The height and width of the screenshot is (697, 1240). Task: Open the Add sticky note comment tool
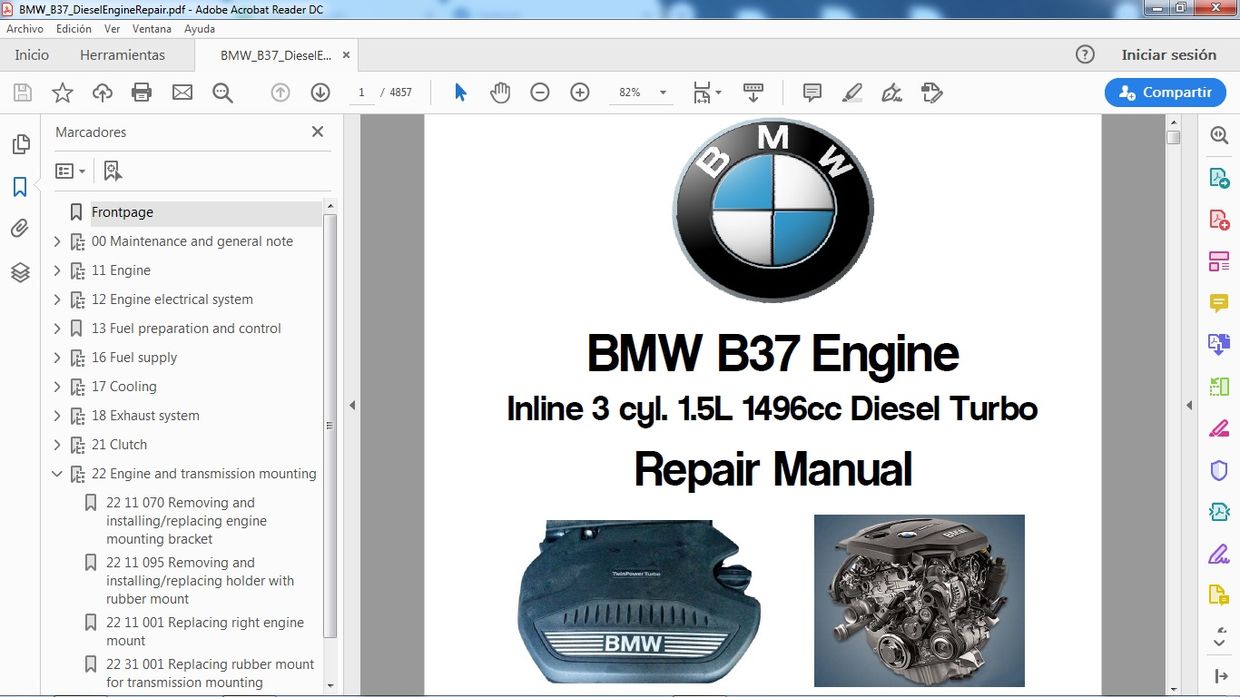click(811, 92)
